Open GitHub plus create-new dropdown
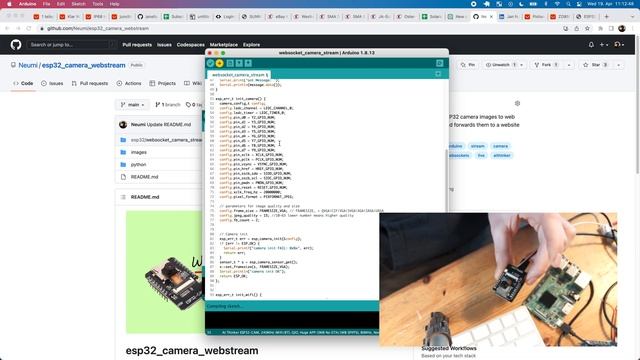640x360 pixels. click(604, 44)
